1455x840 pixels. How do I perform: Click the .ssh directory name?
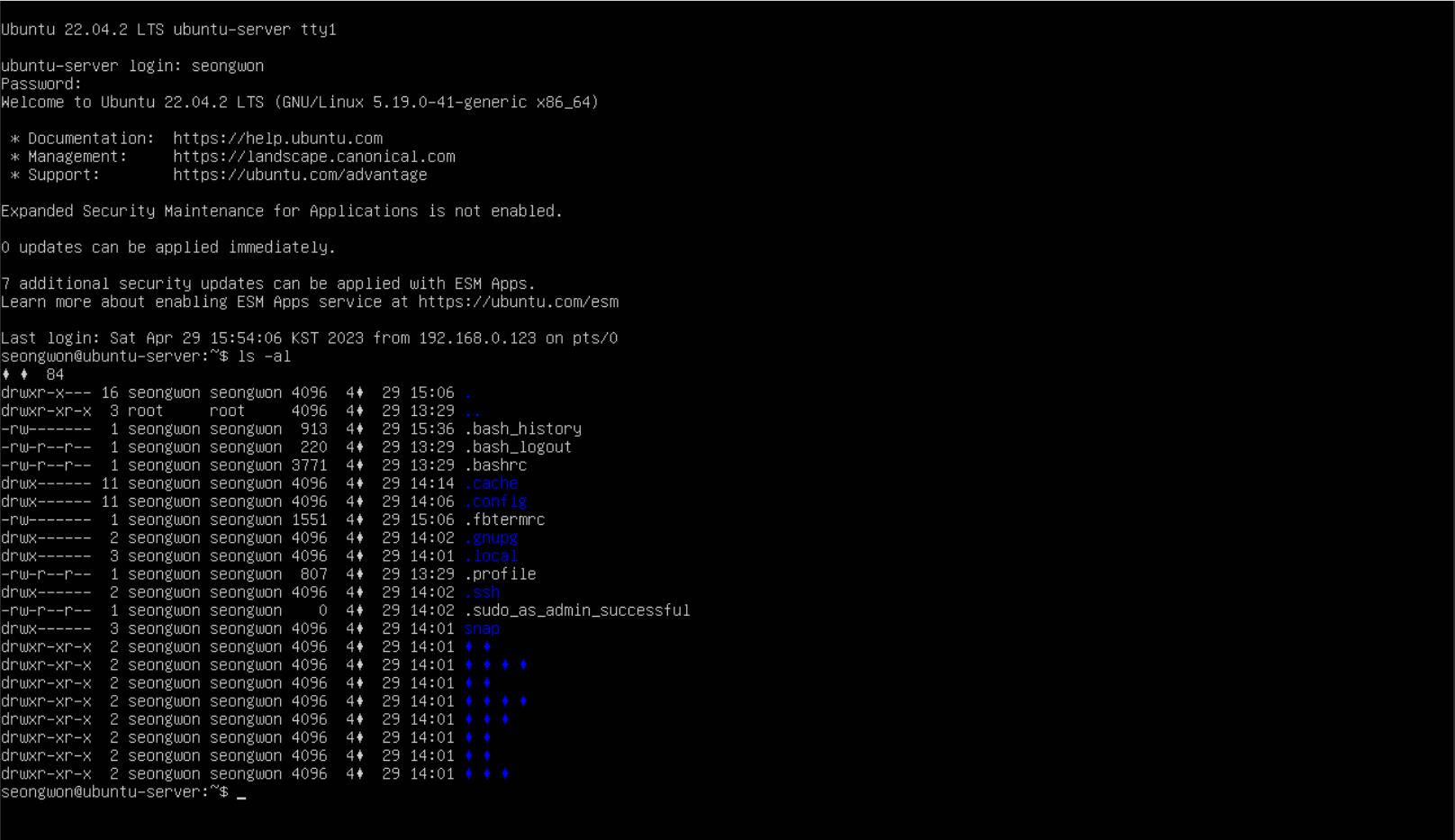click(483, 592)
